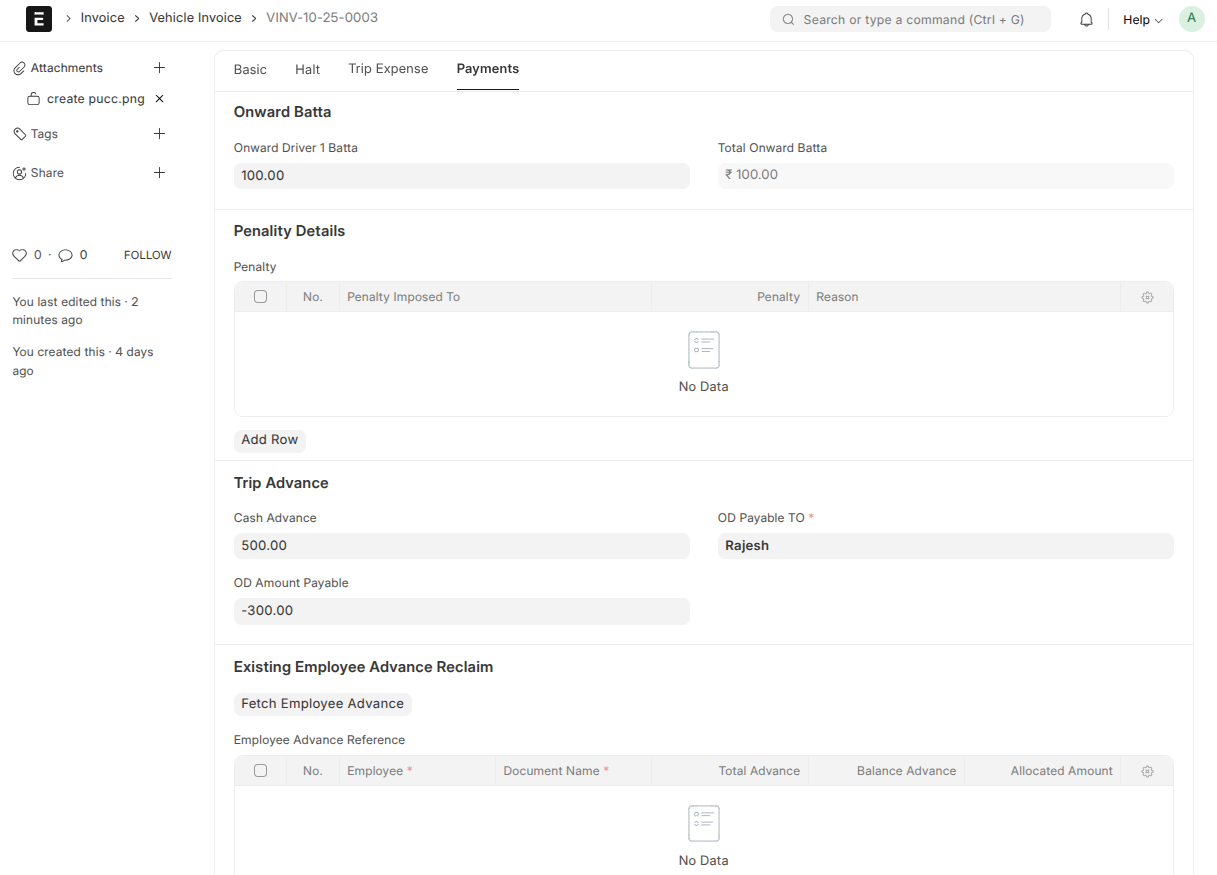Click Add Row under Penalty table
Screen dimensions: 1217x875
click(x=270, y=440)
